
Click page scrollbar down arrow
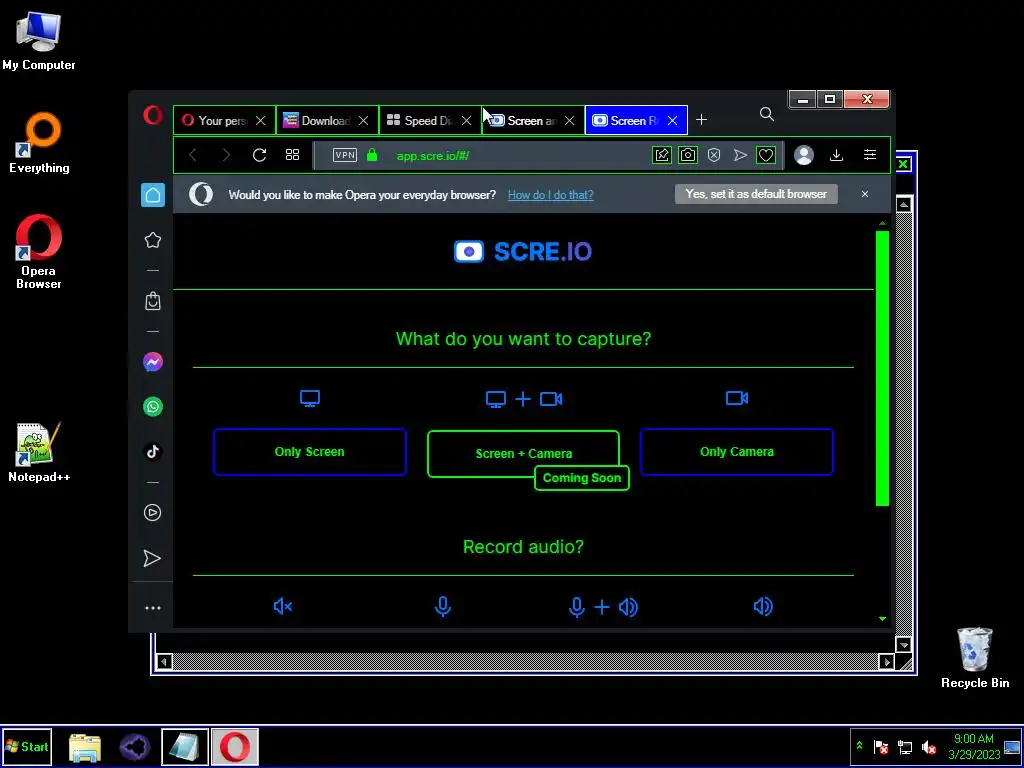pyautogui.click(x=882, y=618)
